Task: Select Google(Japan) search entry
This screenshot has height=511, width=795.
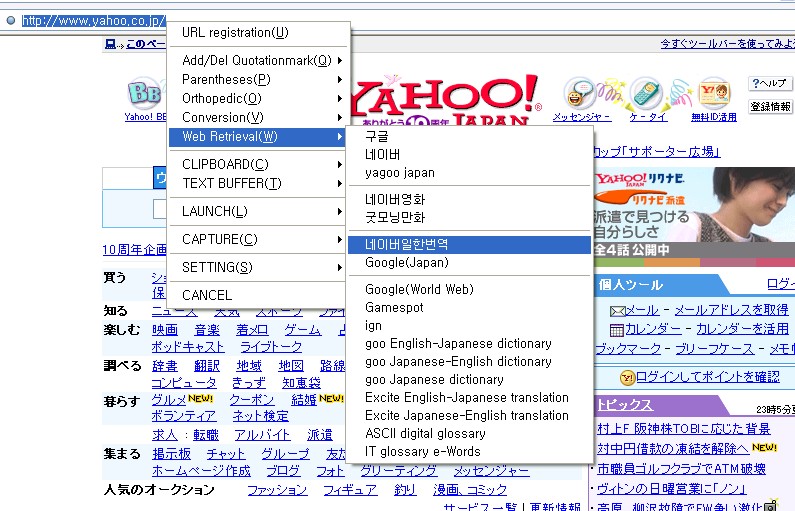Action: coord(469,263)
